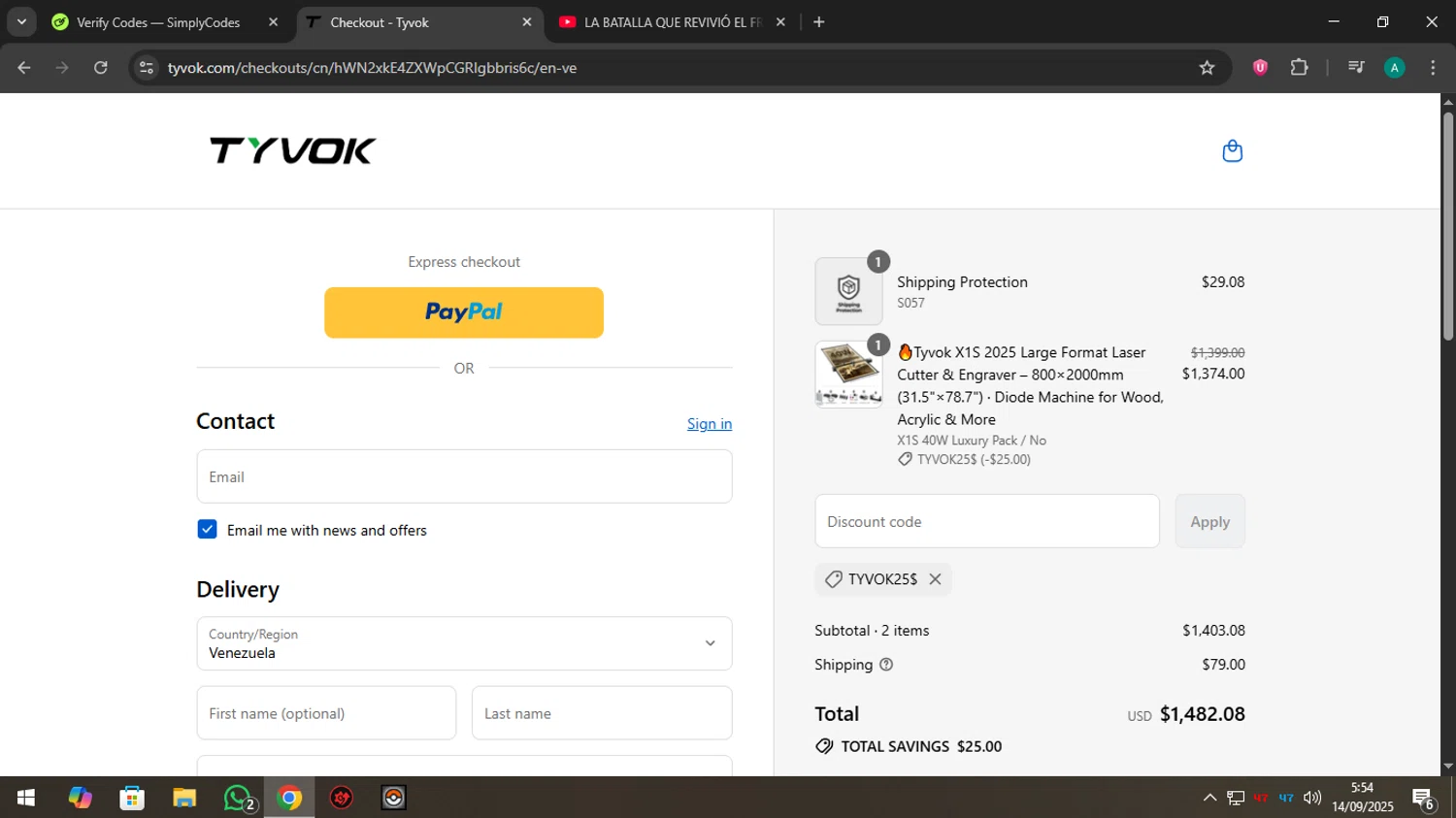Click the Tyvok X1S laser cutter thumbnail

pos(848,375)
